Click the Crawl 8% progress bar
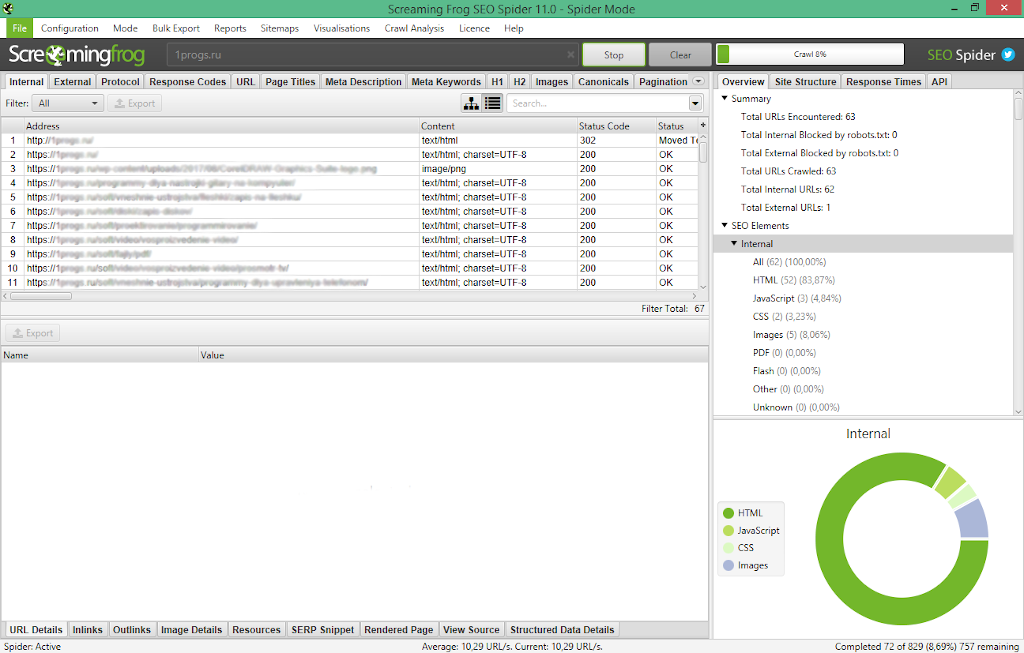Image resolution: width=1024 pixels, height=653 pixels. (x=810, y=54)
